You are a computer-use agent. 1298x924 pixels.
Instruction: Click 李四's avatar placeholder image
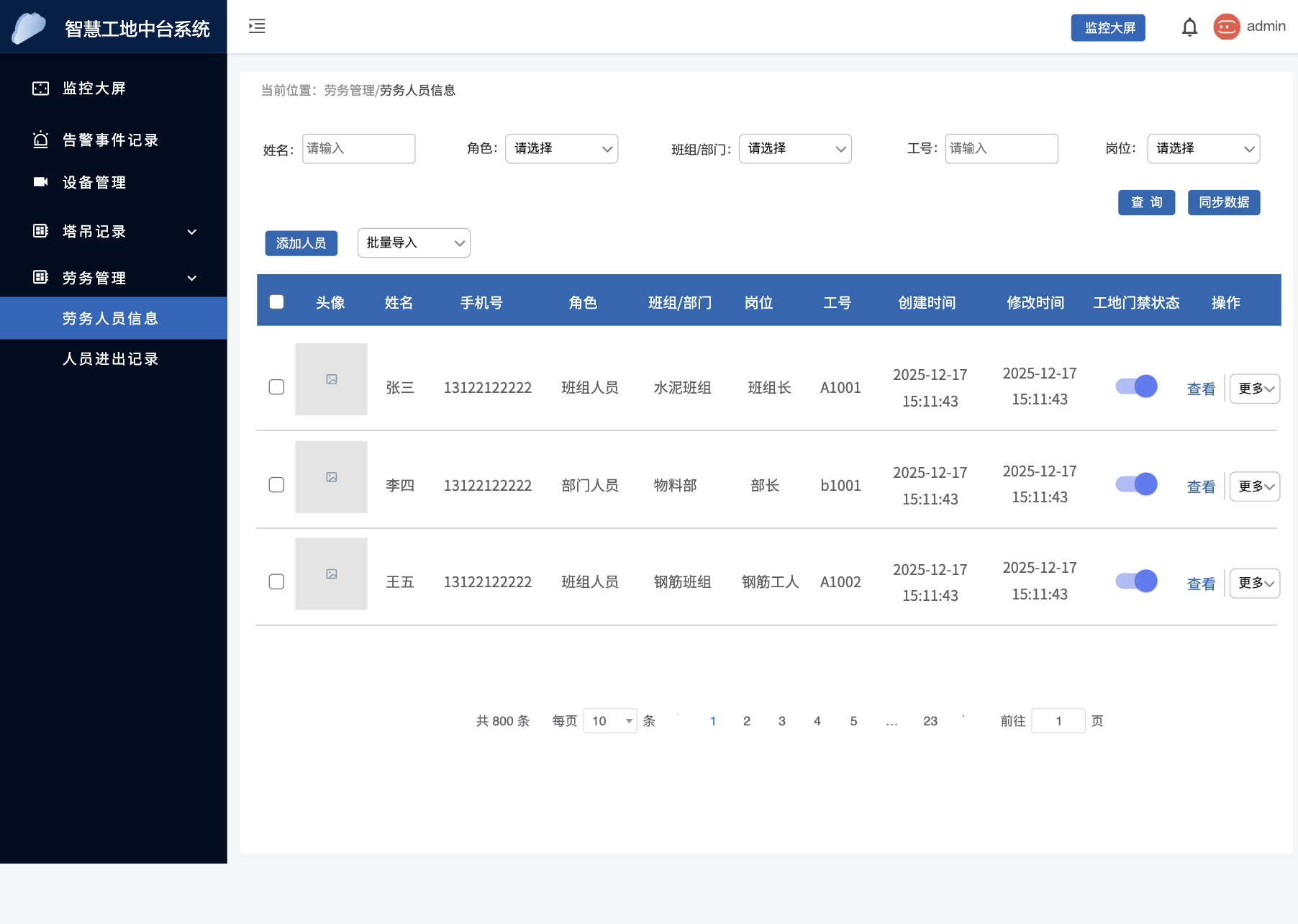331,477
